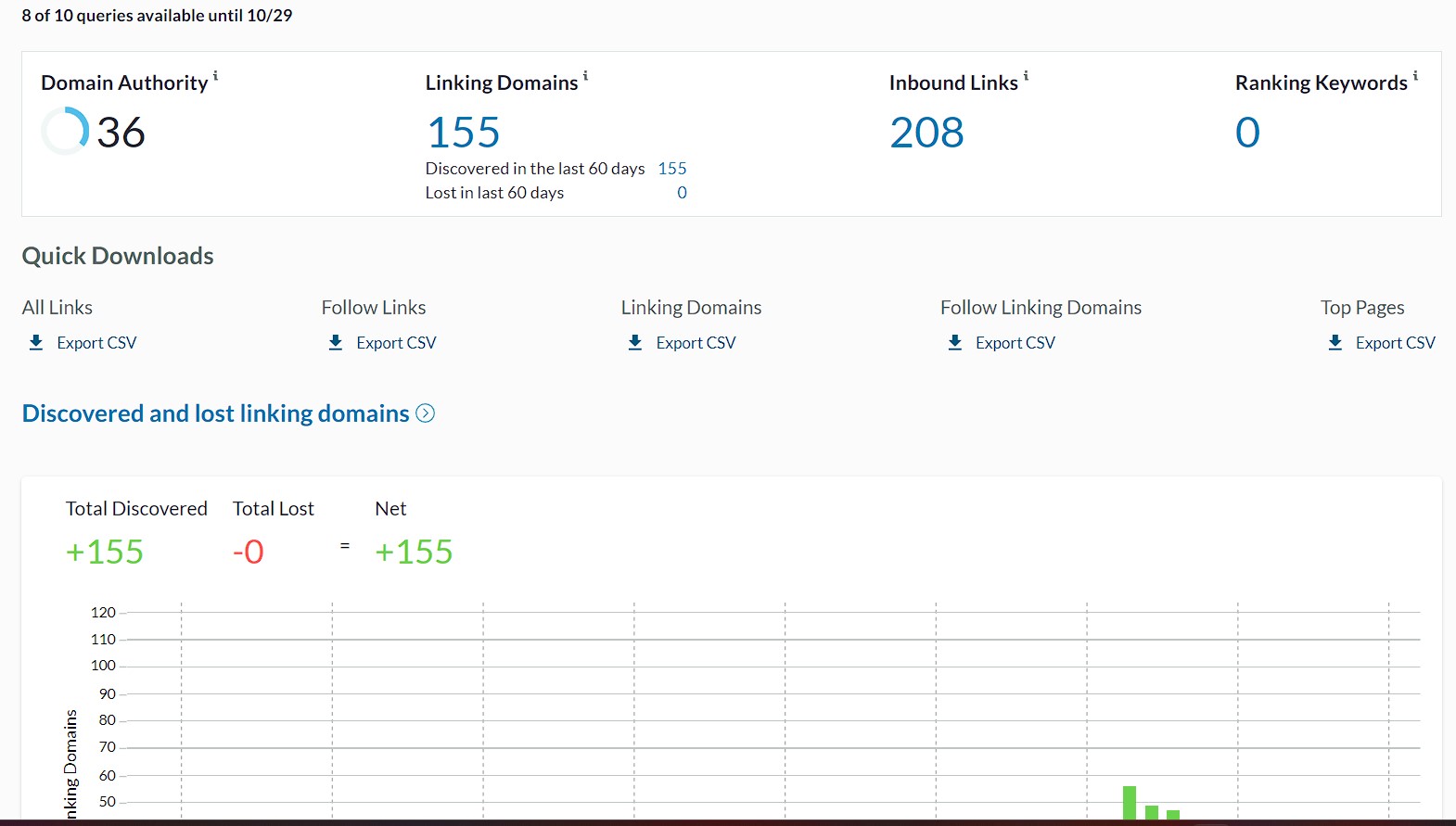Click the Export CSV text under Top Pages
The width and height of the screenshot is (1456, 826).
[x=1395, y=343]
